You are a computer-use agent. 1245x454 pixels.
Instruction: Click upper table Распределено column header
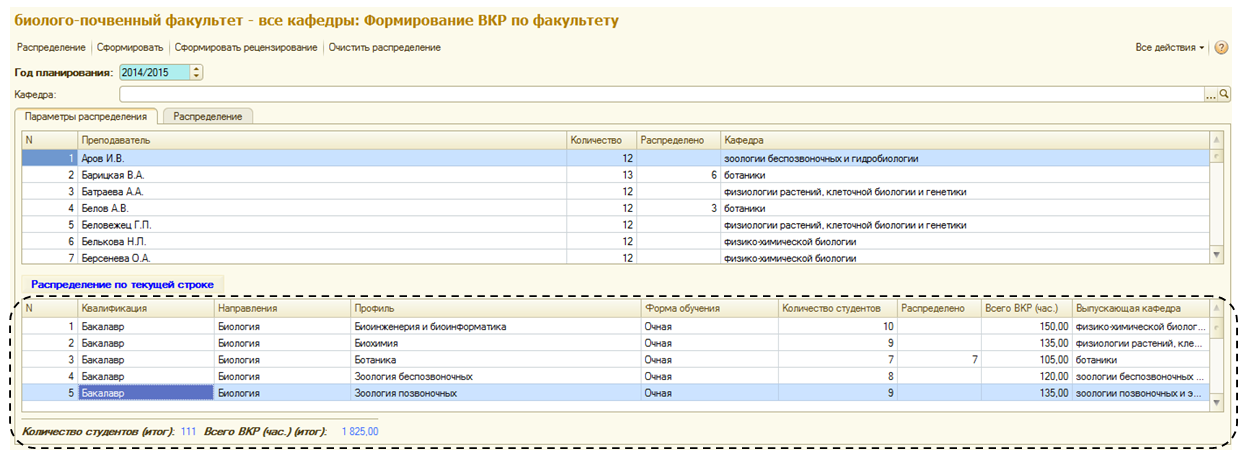tap(678, 141)
